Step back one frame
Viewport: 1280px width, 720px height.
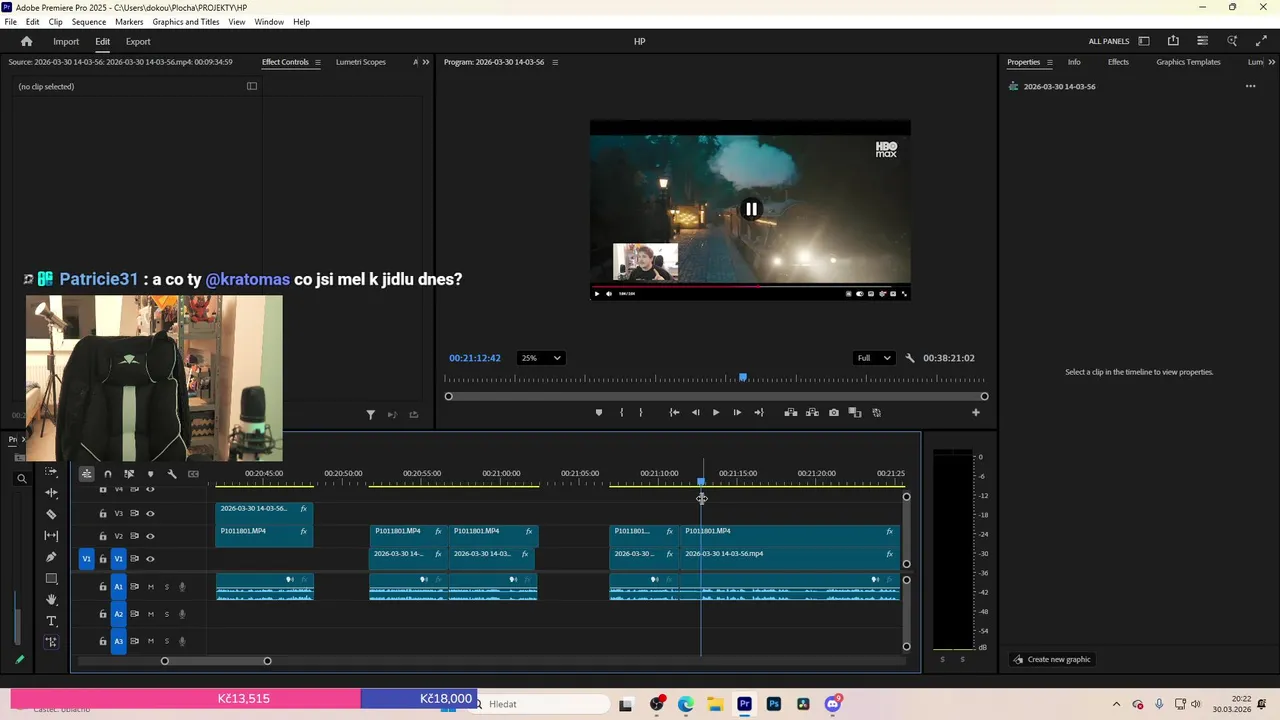coord(696,412)
